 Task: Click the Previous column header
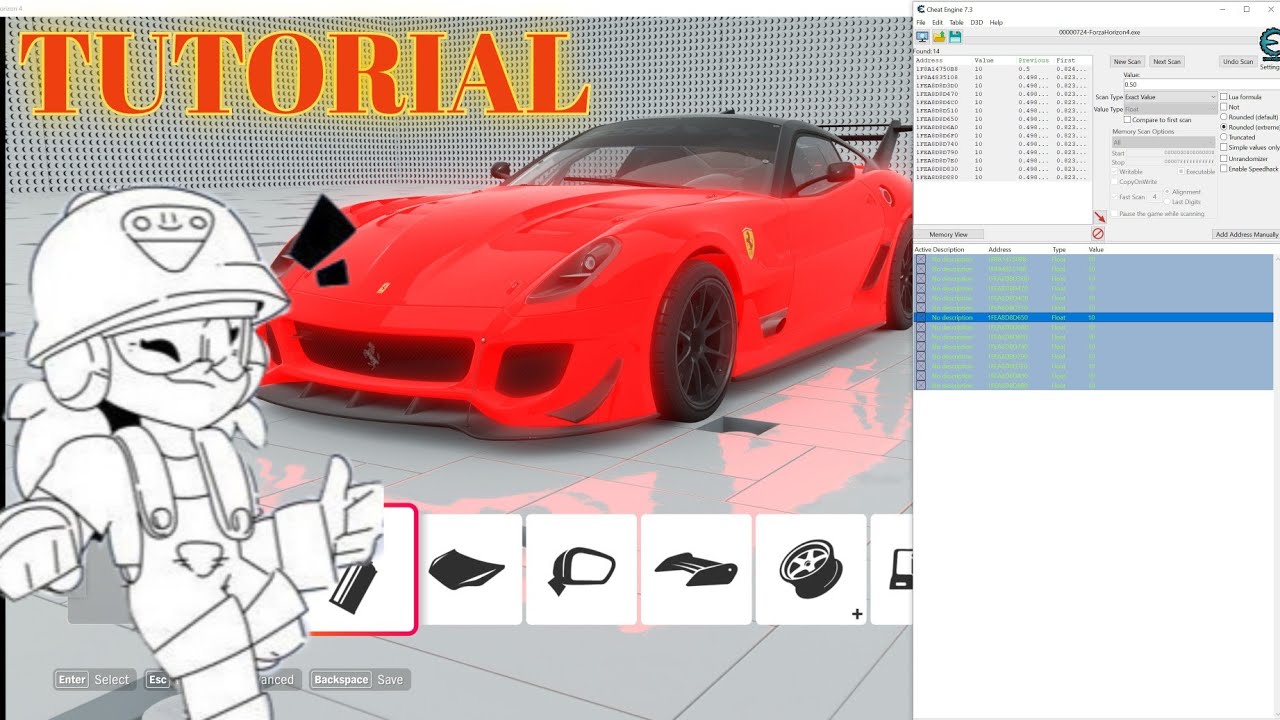pyautogui.click(x=1033, y=60)
